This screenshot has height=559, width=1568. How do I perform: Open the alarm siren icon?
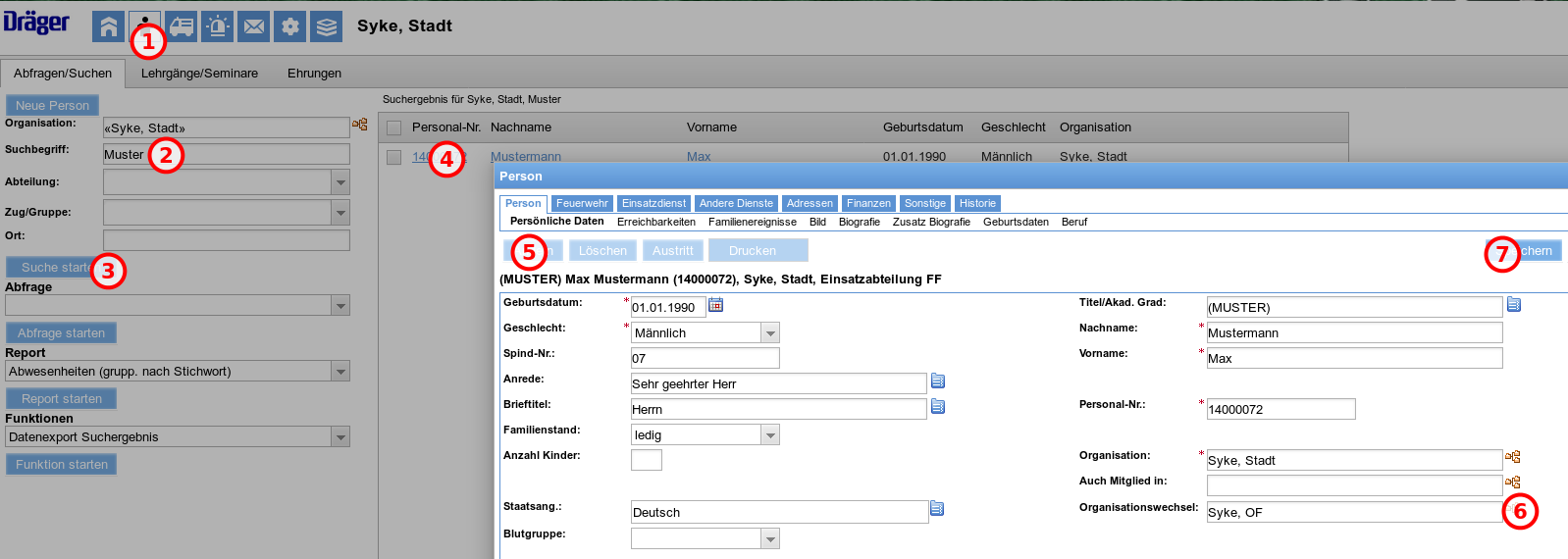tap(218, 26)
